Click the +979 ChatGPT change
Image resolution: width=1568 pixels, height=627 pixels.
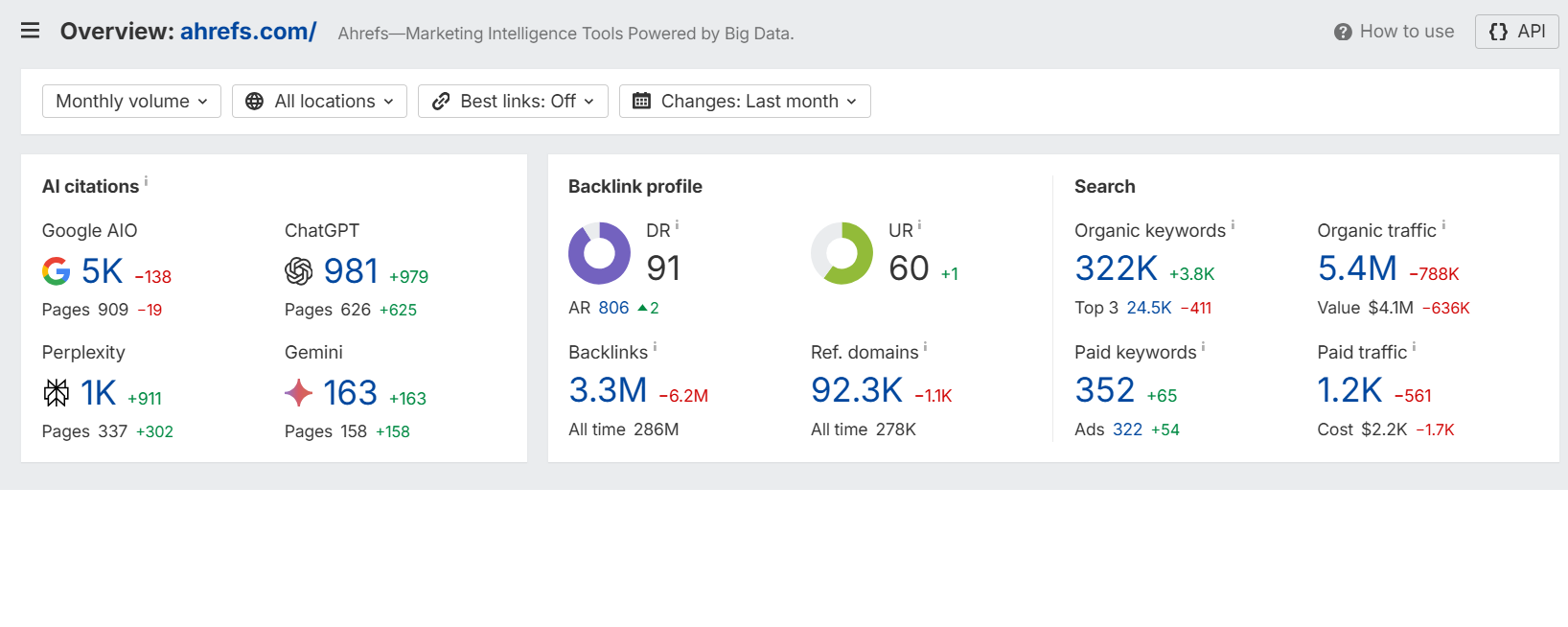point(408,277)
